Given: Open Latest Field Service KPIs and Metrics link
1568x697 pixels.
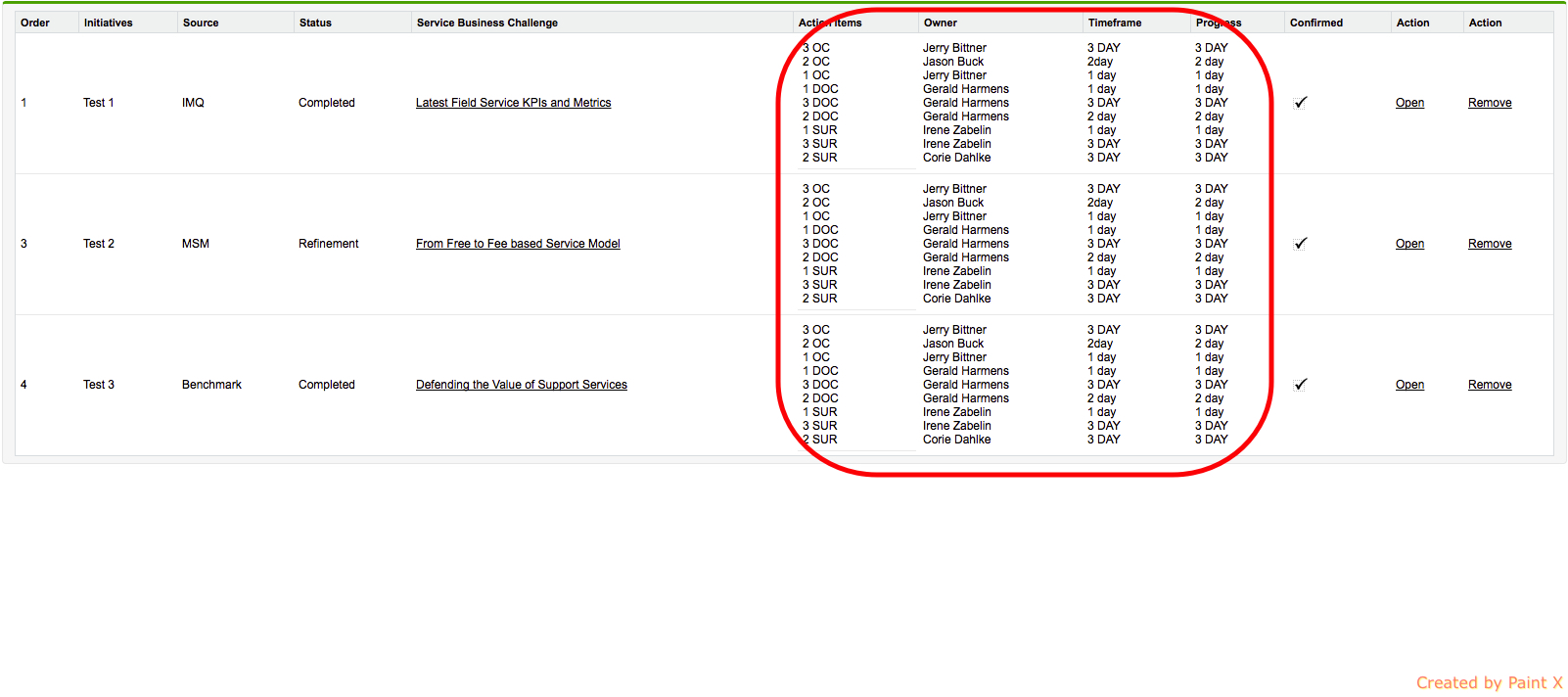Looking at the screenshot, I should [513, 103].
